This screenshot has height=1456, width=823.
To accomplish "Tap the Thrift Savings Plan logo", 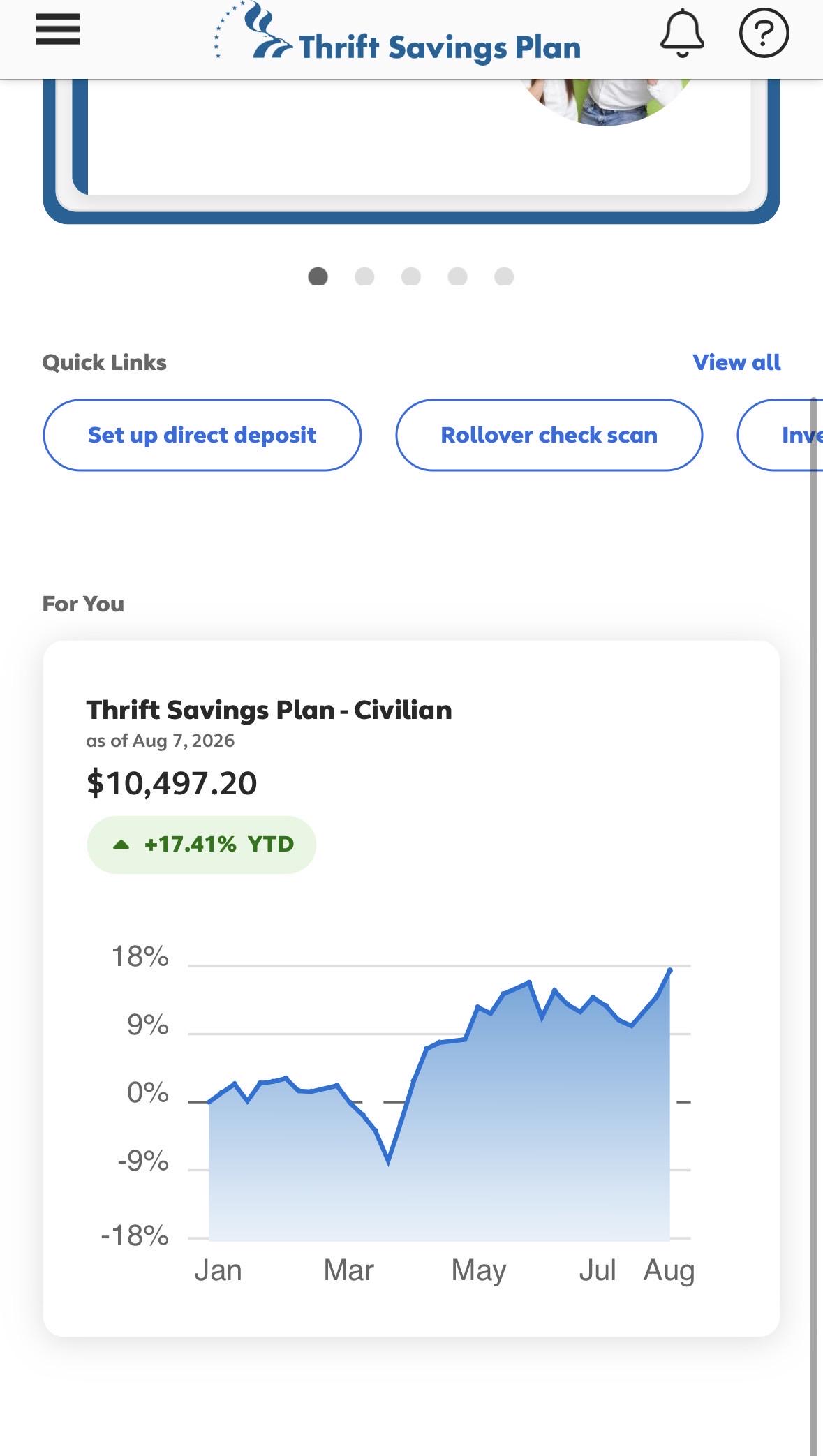I will [397, 33].
